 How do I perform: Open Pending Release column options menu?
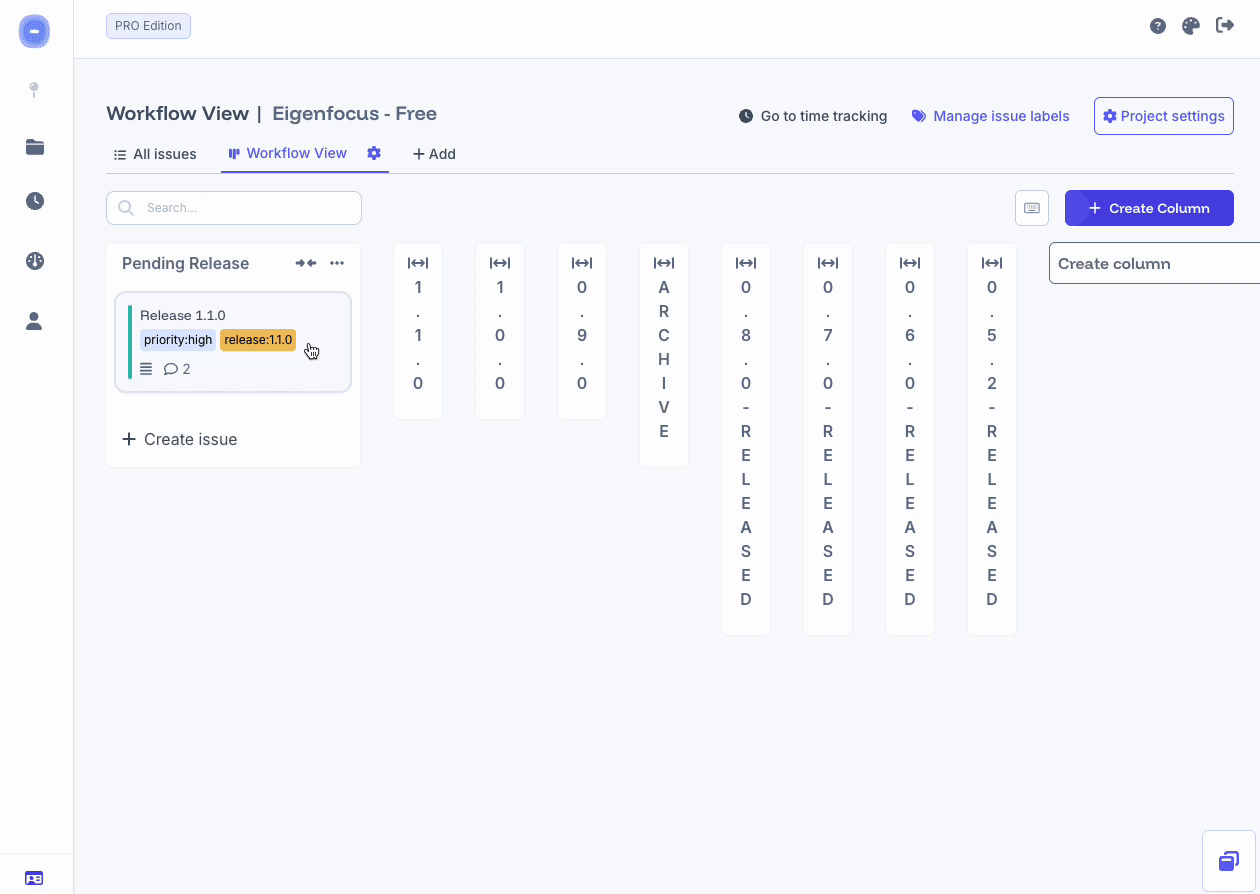point(337,263)
